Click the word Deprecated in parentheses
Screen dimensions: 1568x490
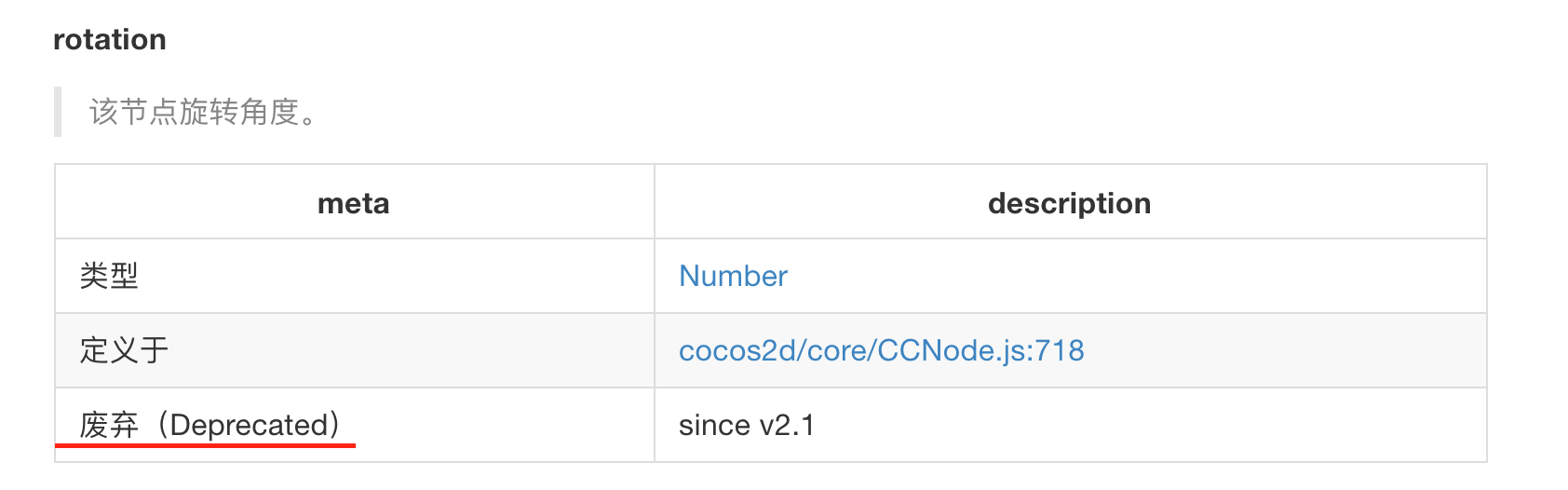pos(249,425)
